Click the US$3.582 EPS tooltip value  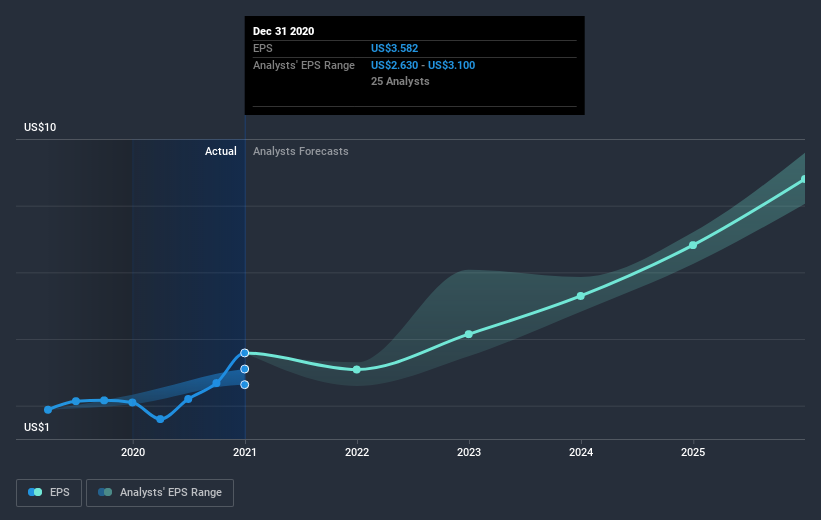coord(394,48)
